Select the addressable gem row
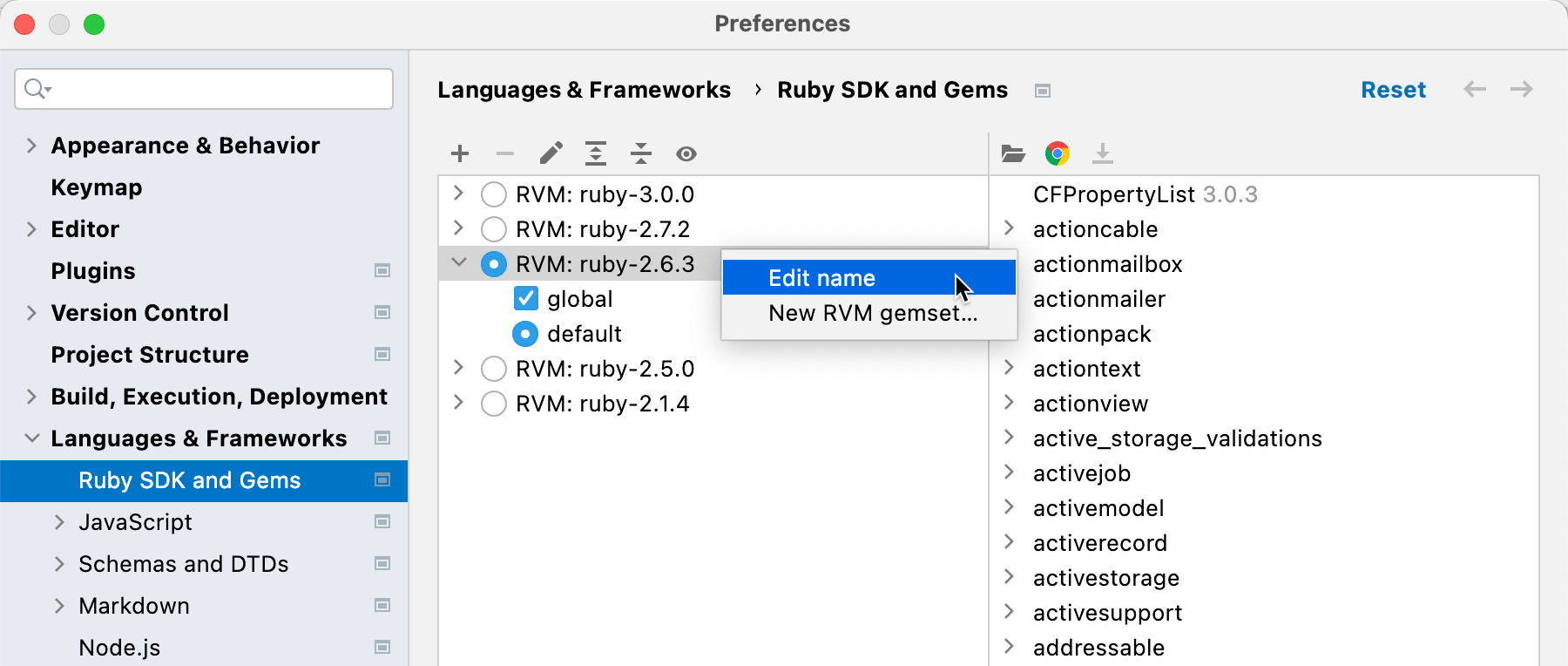Viewport: 1568px width, 666px height. [1099, 648]
